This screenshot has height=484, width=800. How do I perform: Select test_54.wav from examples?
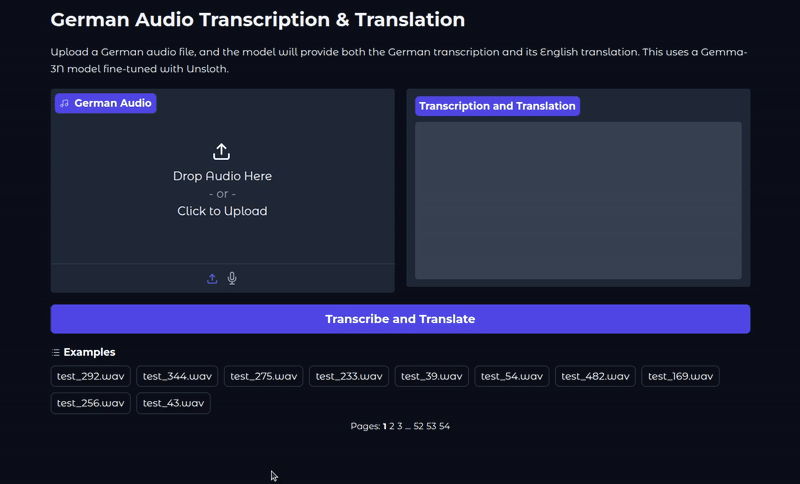[x=512, y=376]
